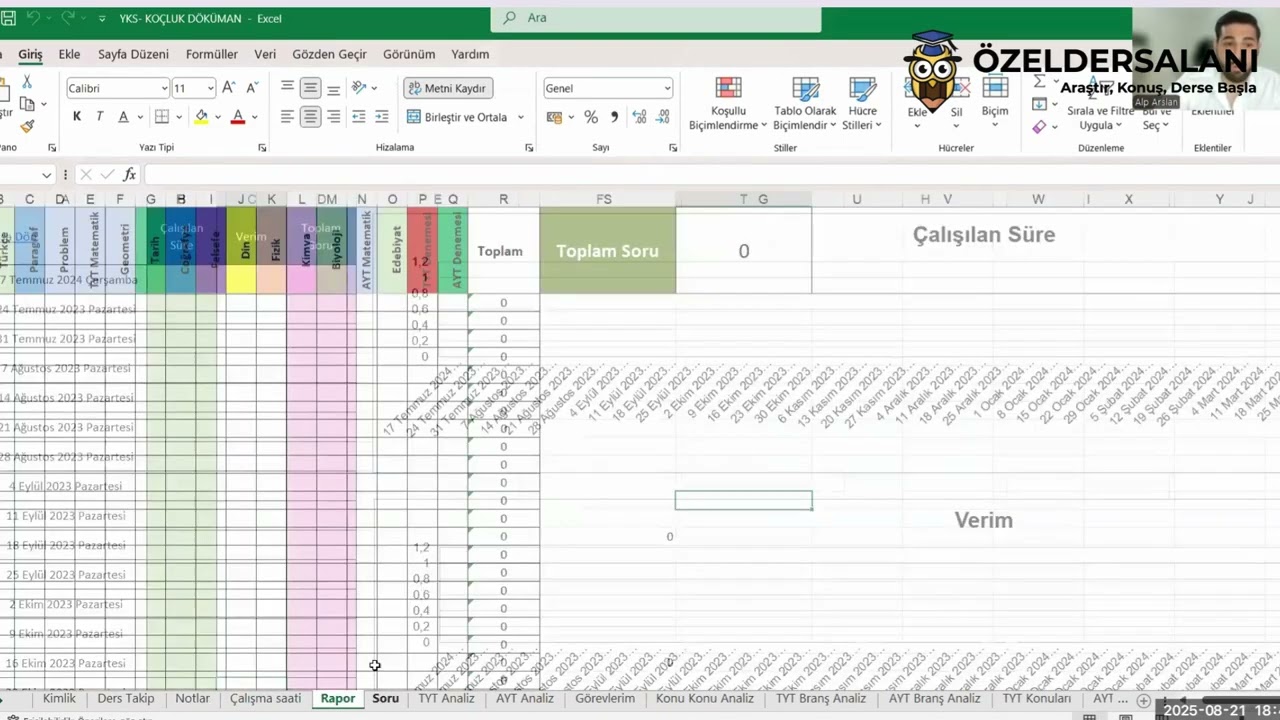This screenshot has width=1280, height=720.
Task: Open Hizalama dialog launcher
Action: pyautogui.click(x=529, y=148)
